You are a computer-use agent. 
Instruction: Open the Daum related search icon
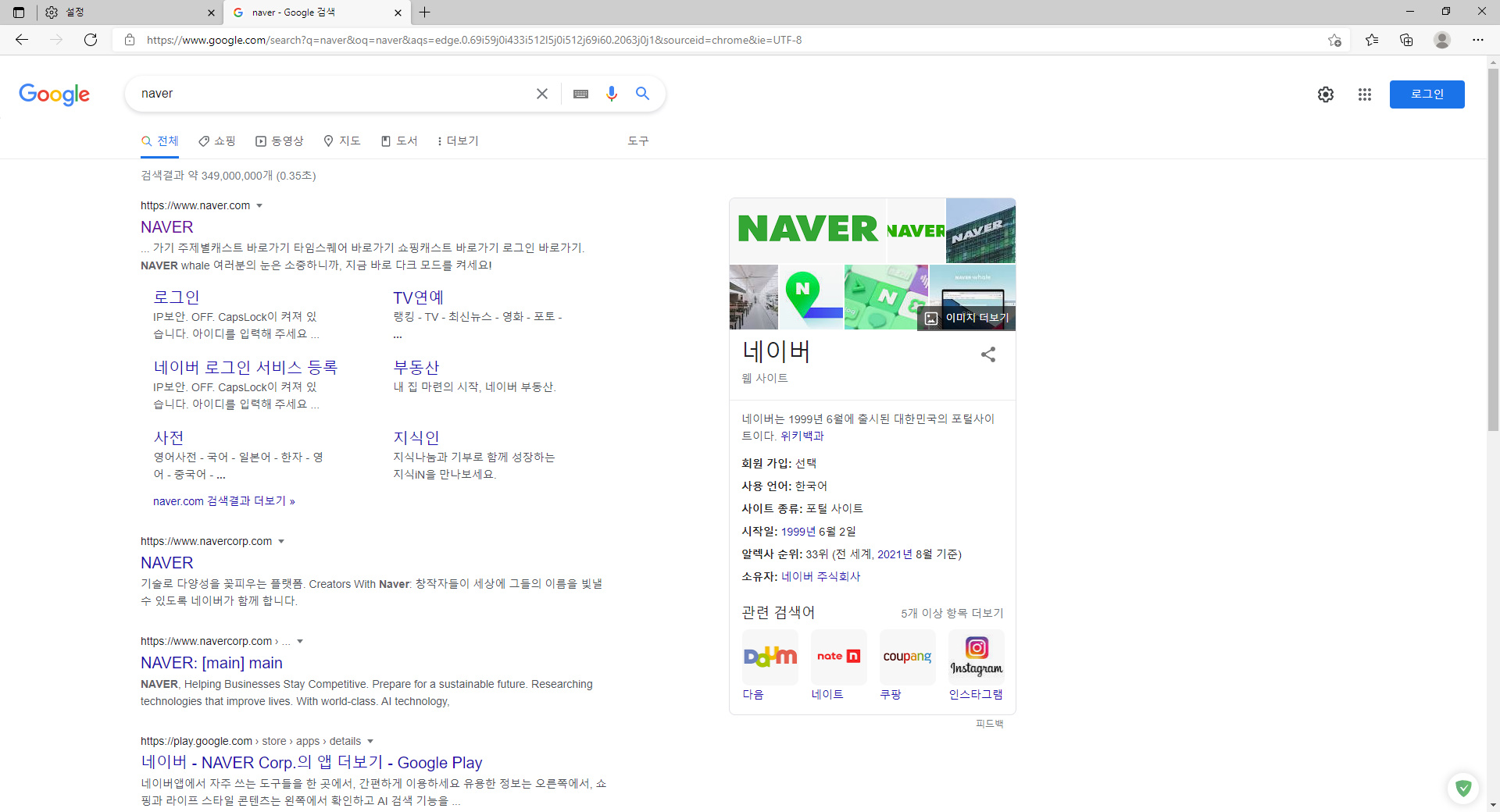point(770,657)
